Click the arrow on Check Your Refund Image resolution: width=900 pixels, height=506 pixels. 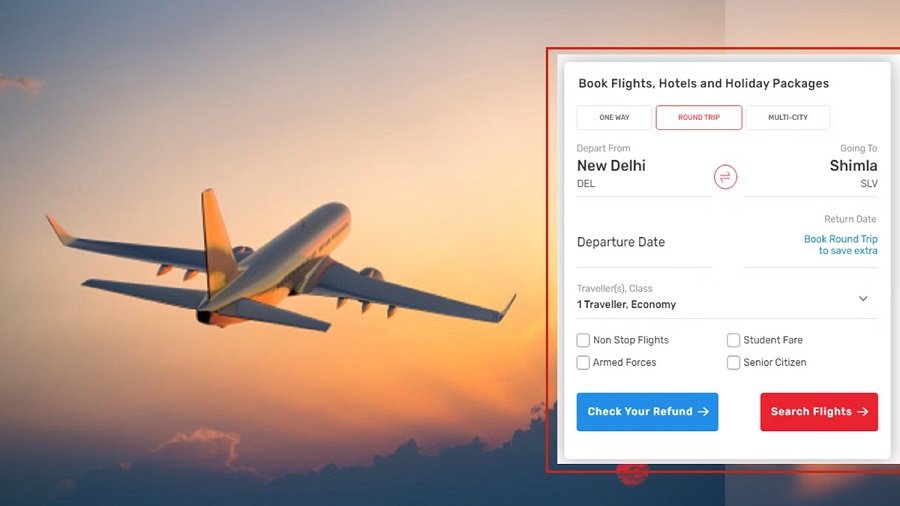point(703,411)
